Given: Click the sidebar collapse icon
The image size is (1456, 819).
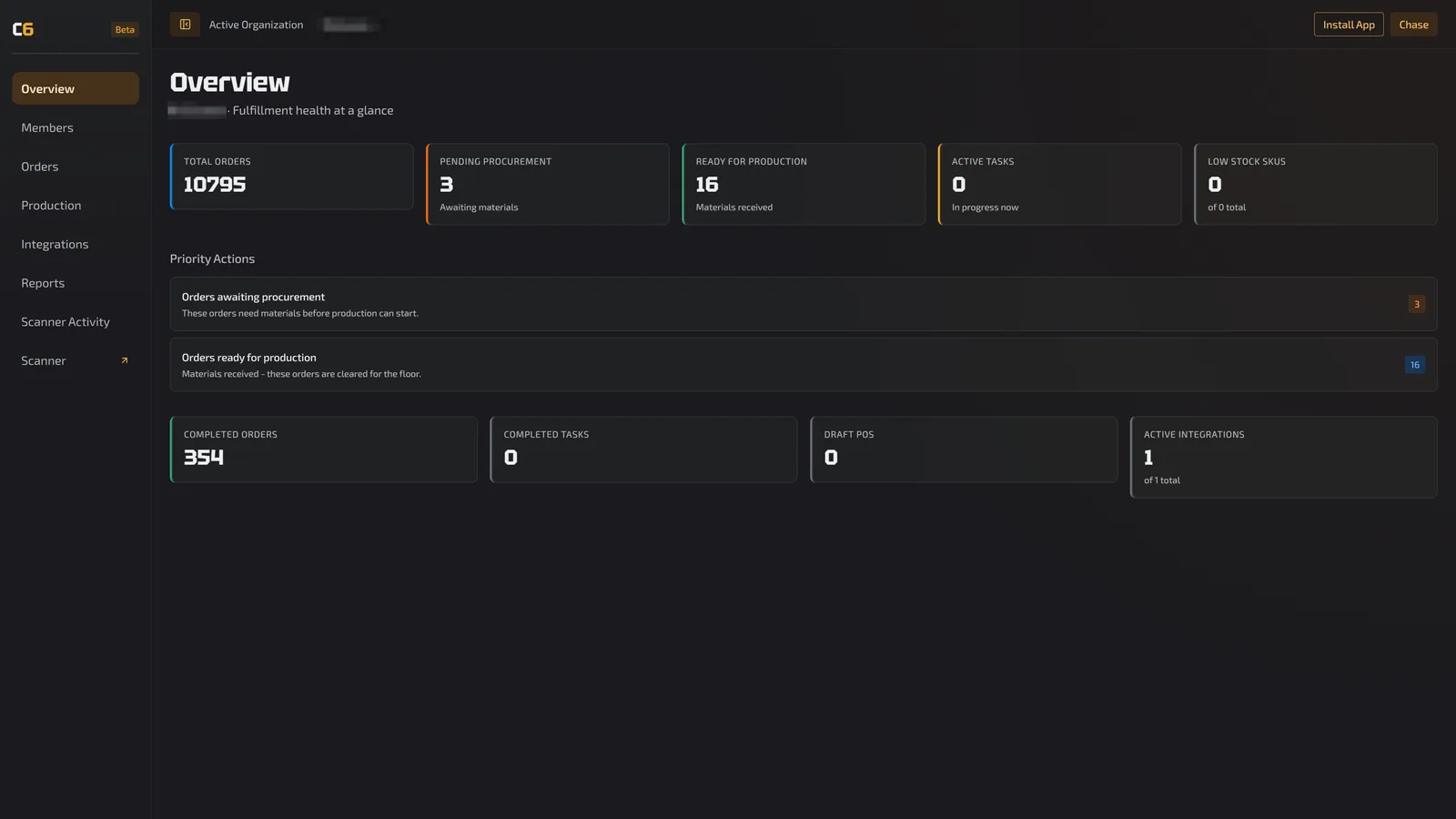Looking at the screenshot, I should 185,25.
